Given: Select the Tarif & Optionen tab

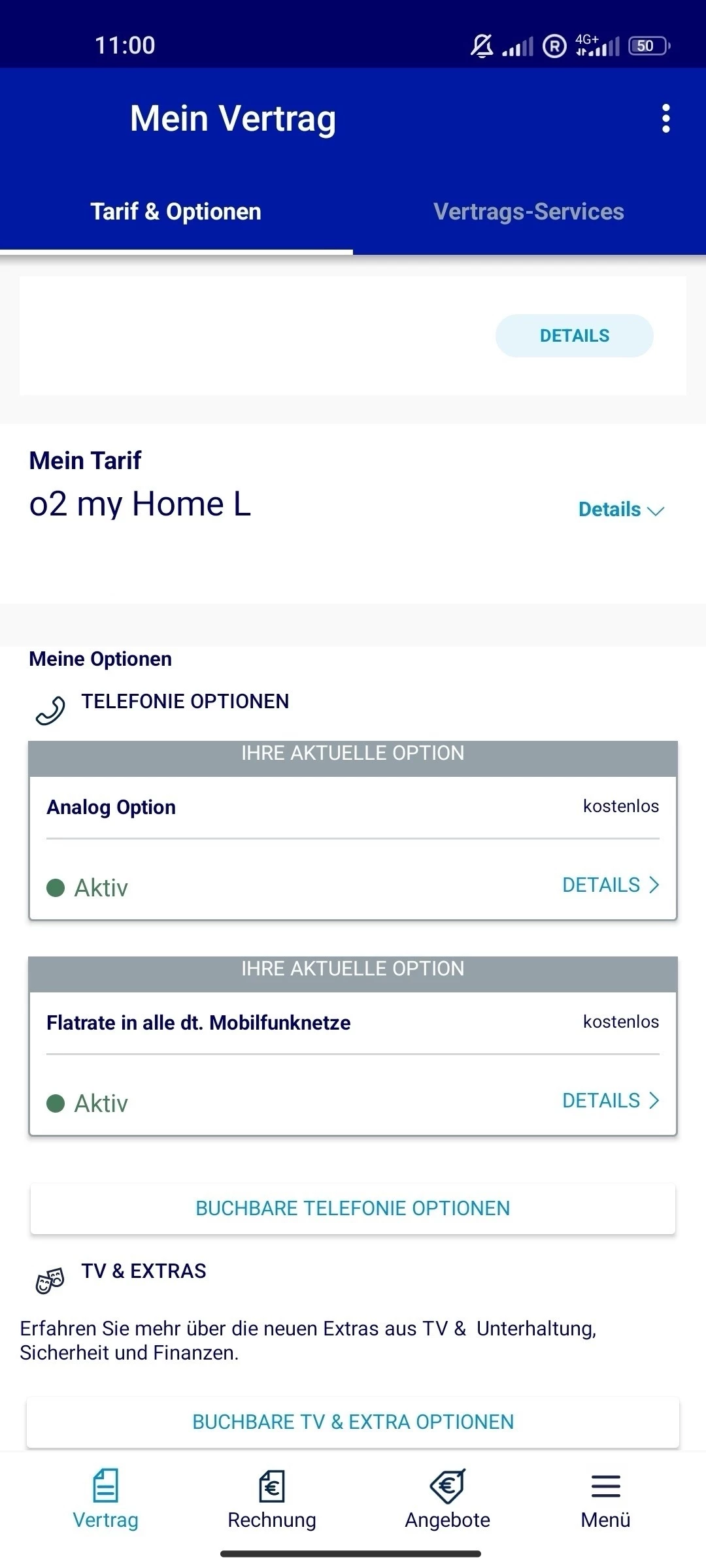Looking at the screenshot, I should (x=176, y=212).
